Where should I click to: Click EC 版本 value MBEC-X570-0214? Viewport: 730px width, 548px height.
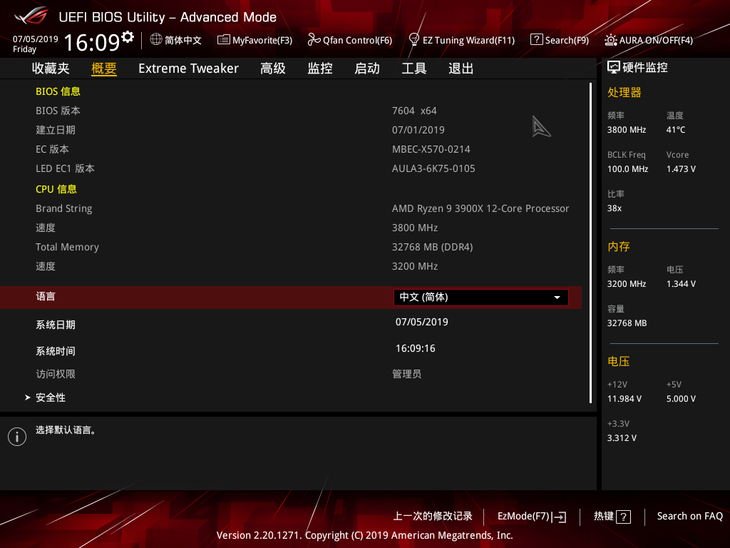tap(431, 149)
